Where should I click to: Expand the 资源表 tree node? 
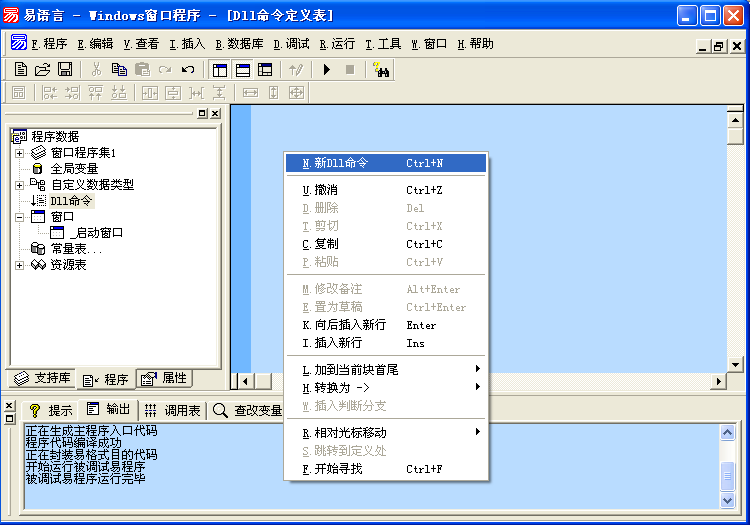click(19, 265)
